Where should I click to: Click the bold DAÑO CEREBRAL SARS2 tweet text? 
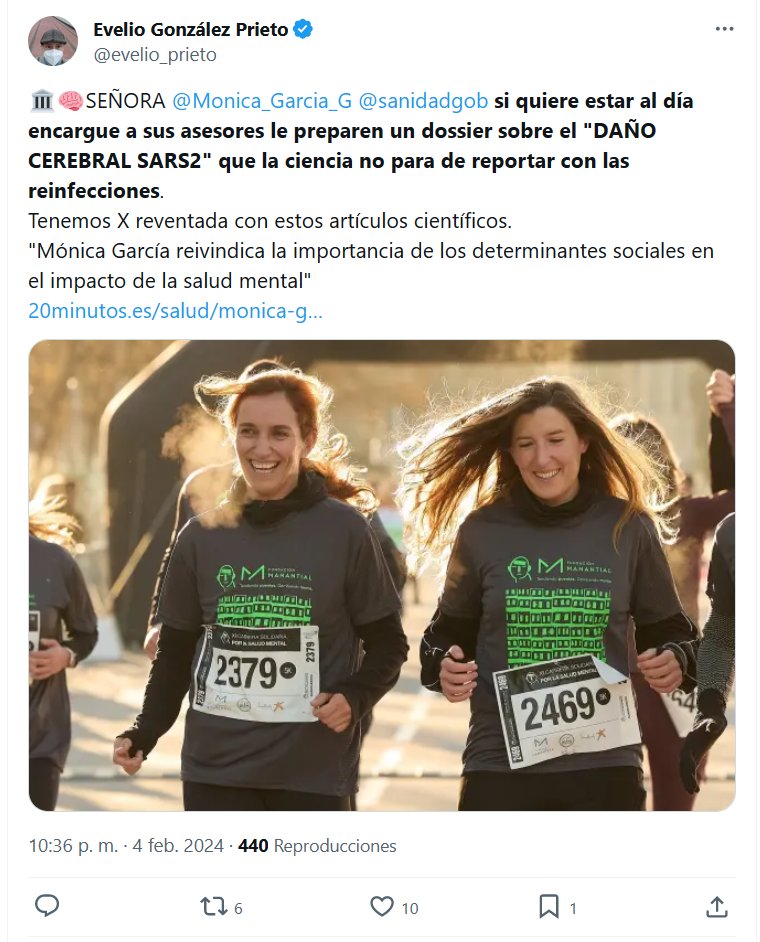342,146
